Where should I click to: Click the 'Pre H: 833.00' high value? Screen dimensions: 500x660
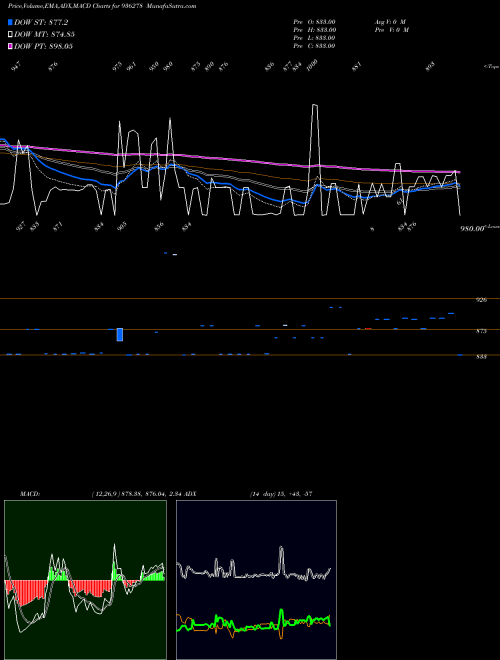(x=314, y=30)
